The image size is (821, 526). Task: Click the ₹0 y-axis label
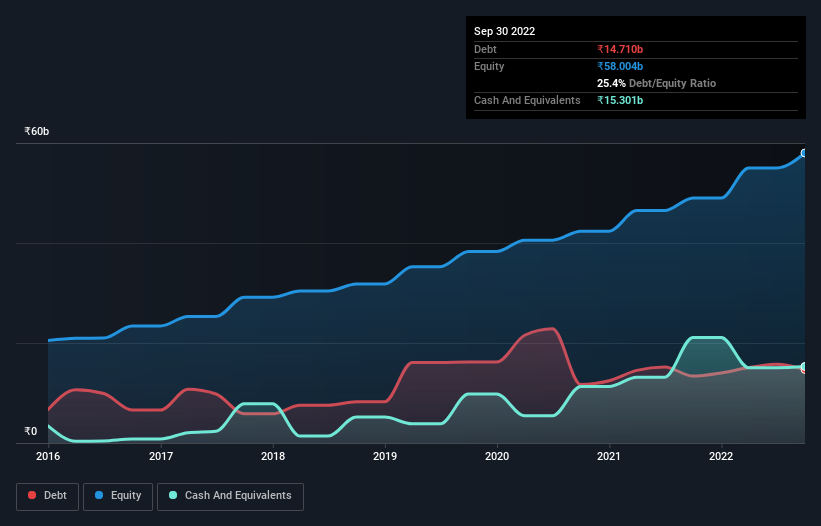(x=31, y=431)
